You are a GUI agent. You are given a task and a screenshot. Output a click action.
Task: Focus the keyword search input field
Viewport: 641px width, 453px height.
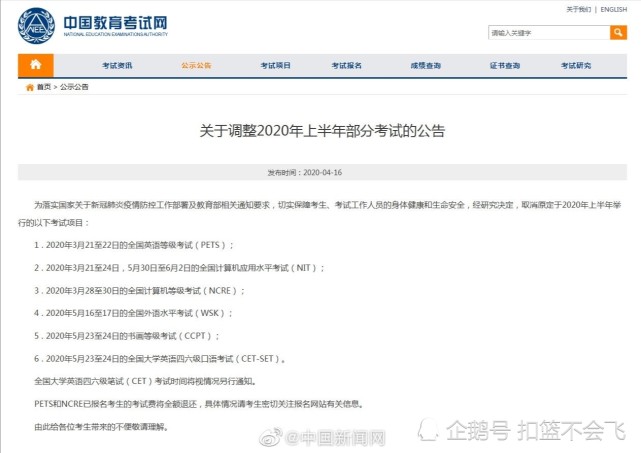pyautogui.click(x=549, y=32)
